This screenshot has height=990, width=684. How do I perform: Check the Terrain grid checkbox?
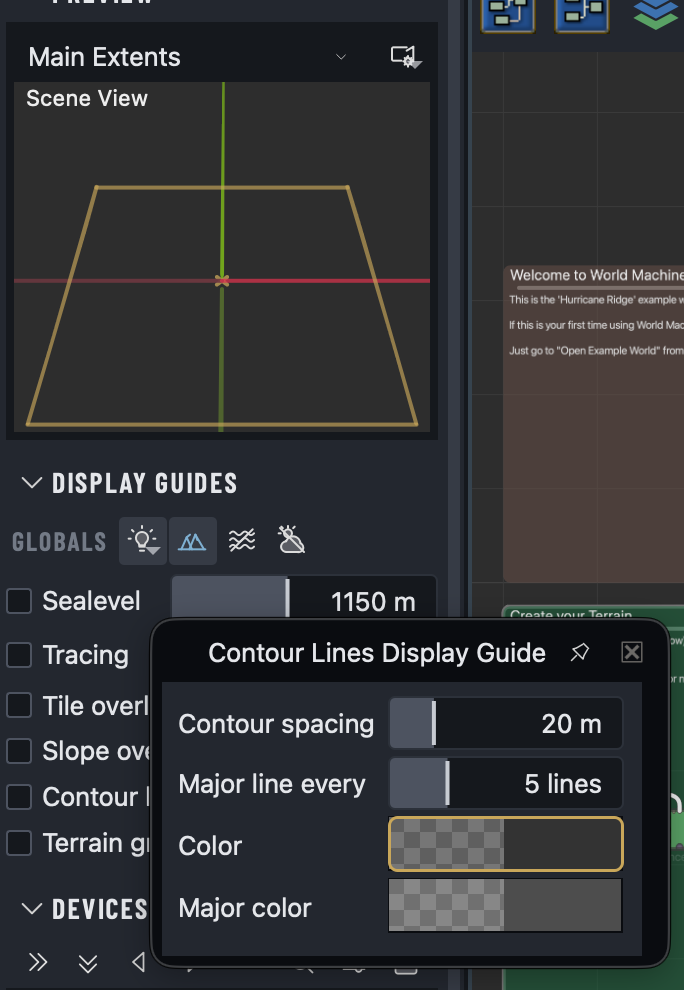[x=19, y=843]
